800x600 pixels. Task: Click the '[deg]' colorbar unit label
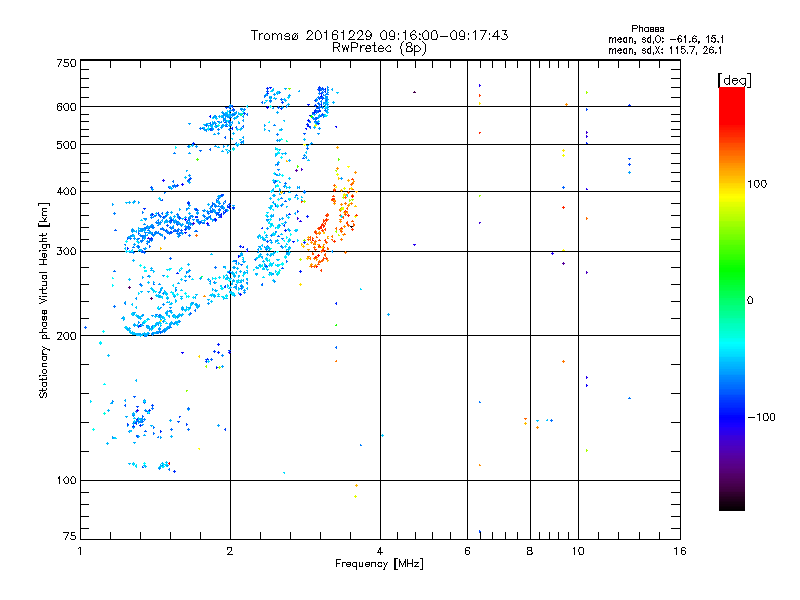734,80
